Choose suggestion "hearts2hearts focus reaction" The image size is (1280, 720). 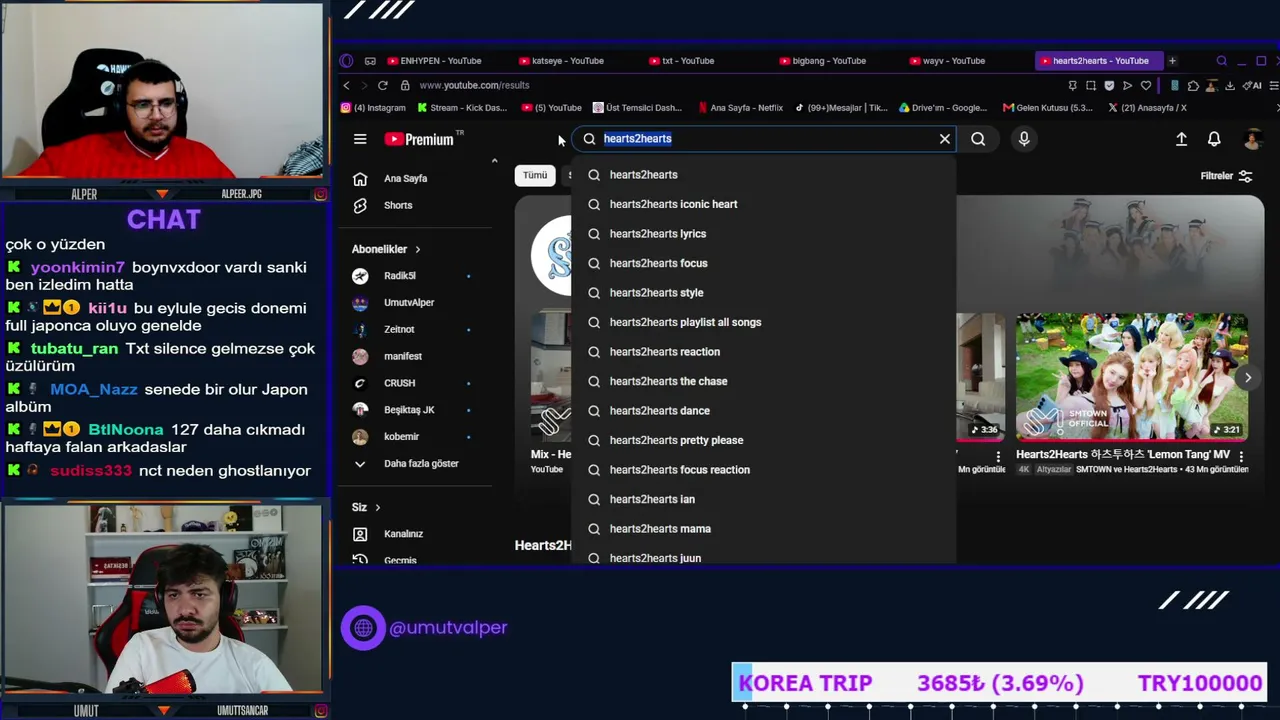coord(764,470)
